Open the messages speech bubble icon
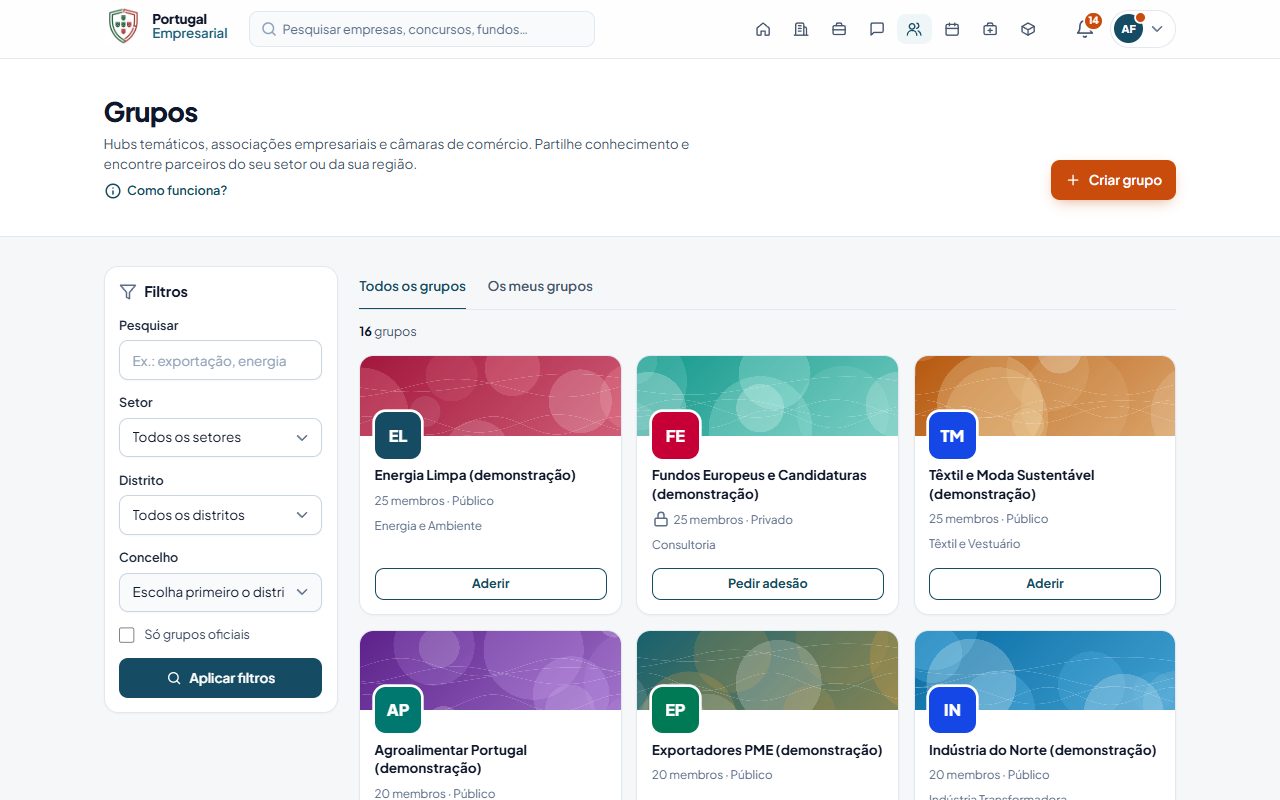Screen dimensions: 1280x800 (877, 29)
